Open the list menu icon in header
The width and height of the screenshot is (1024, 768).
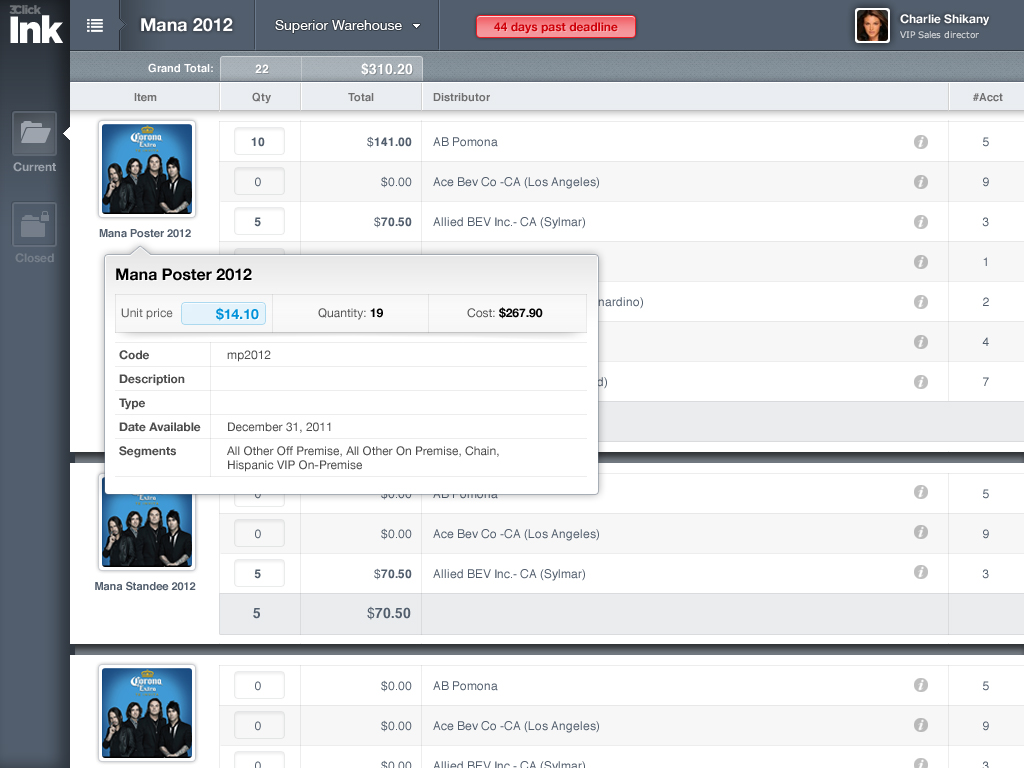tap(95, 25)
